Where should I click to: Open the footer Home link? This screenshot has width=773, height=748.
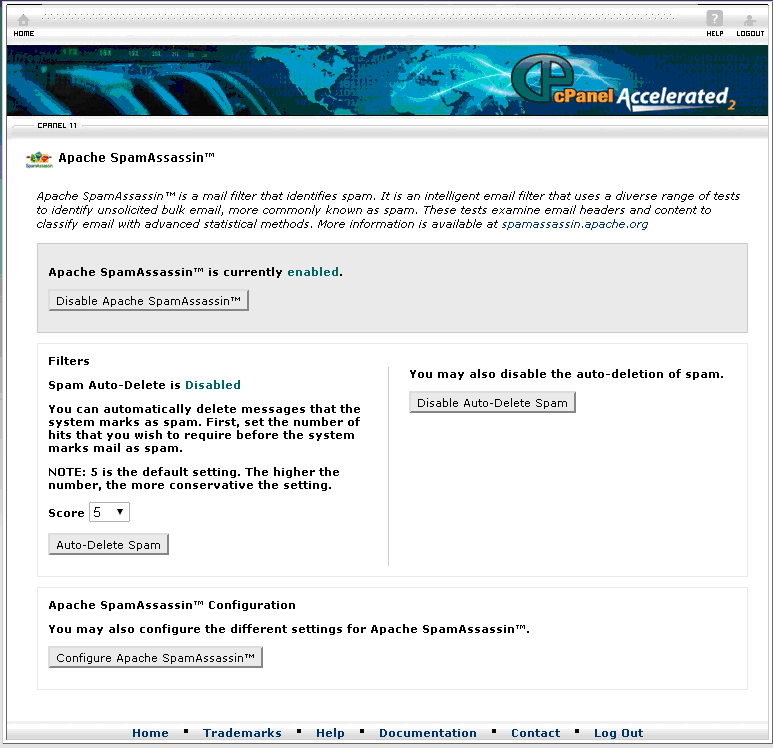click(x=150, y=733)
